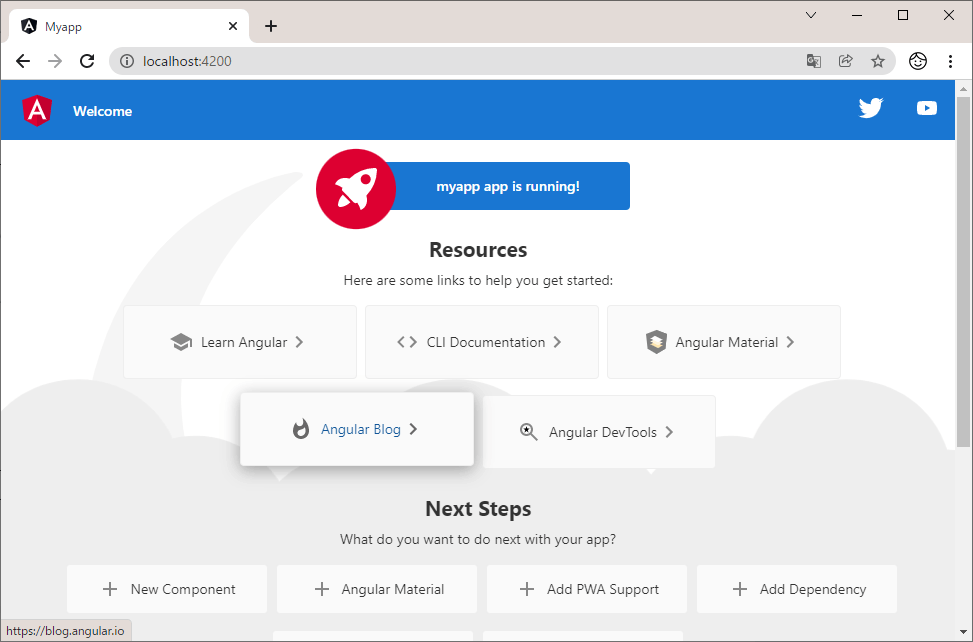Image resolution: width=973 pixels, height=642 pixels.
Task: Select the Add Dependency step
Action: click(797, 589)
